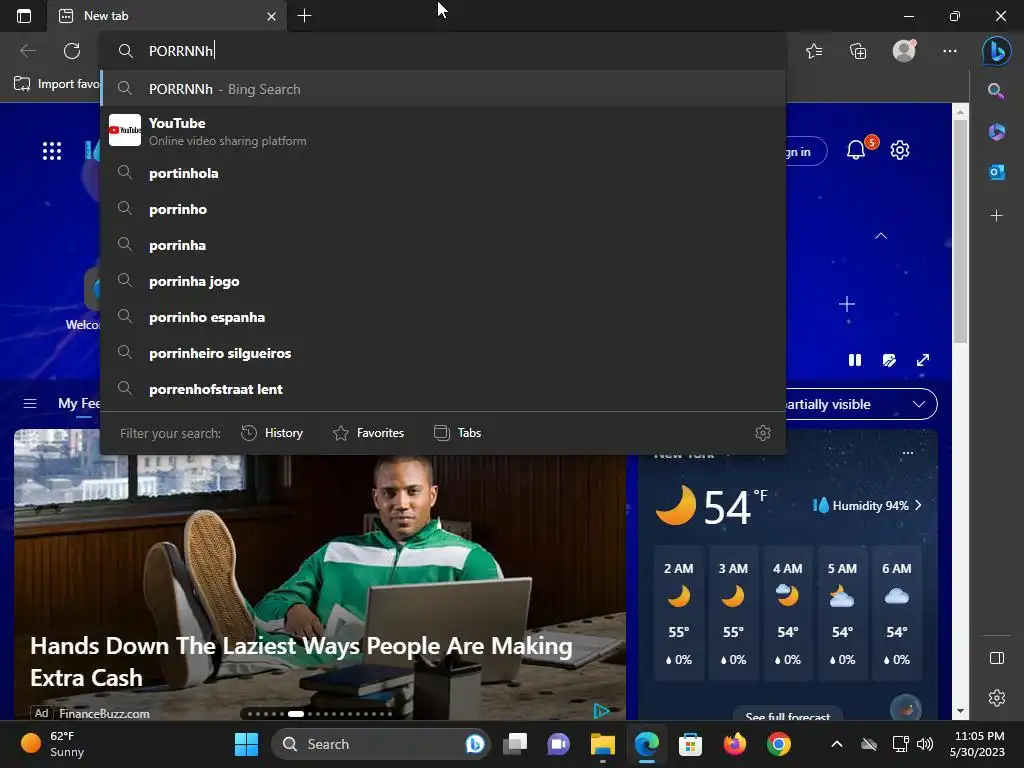The width and height of the screenshot is (1024, 768).
Task: Open address bar suggestion settings gear
Action: coord(763,433)
